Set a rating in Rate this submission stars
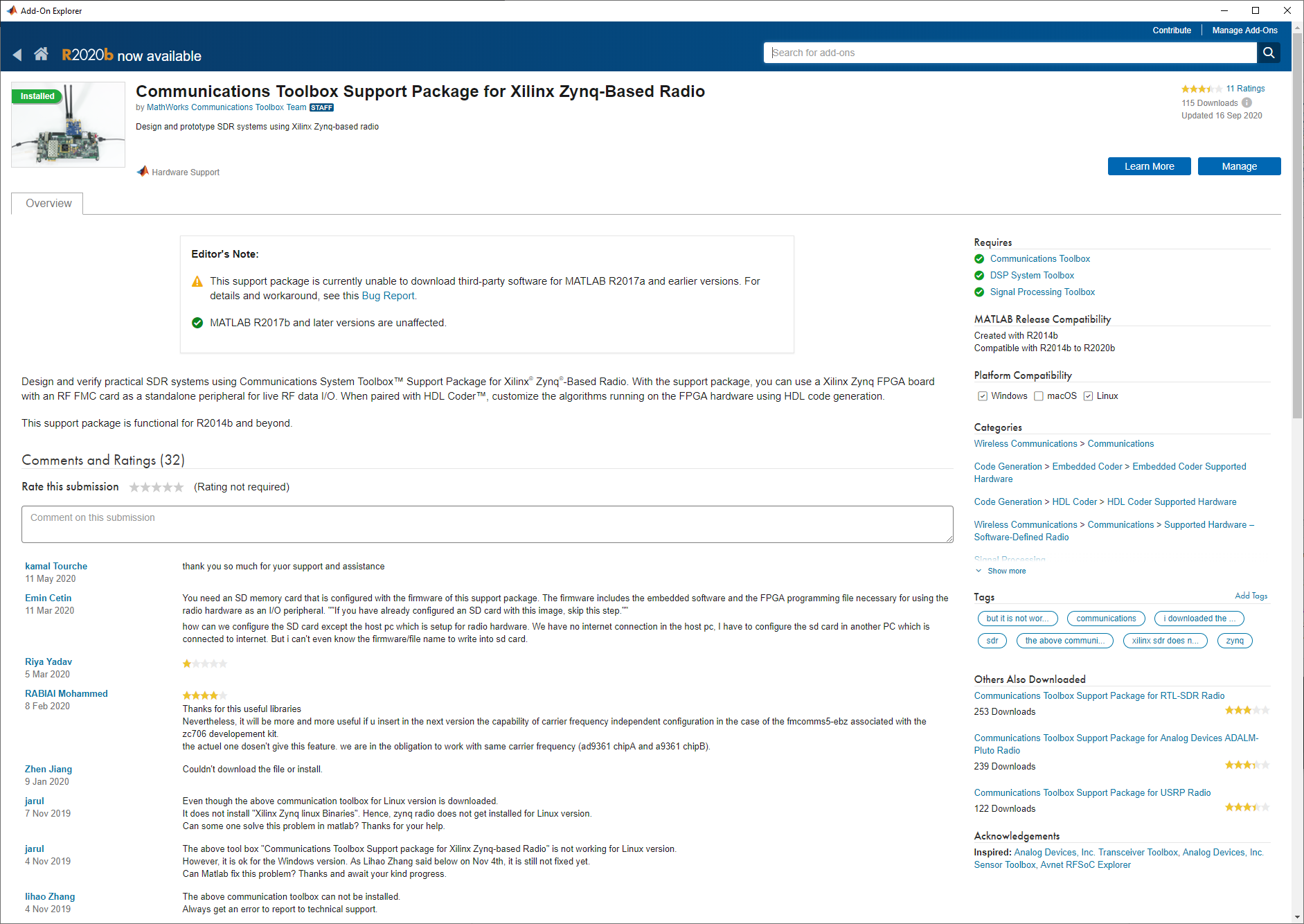The image size is (1304, 924). pyautogui.click(x=157, y=487)
